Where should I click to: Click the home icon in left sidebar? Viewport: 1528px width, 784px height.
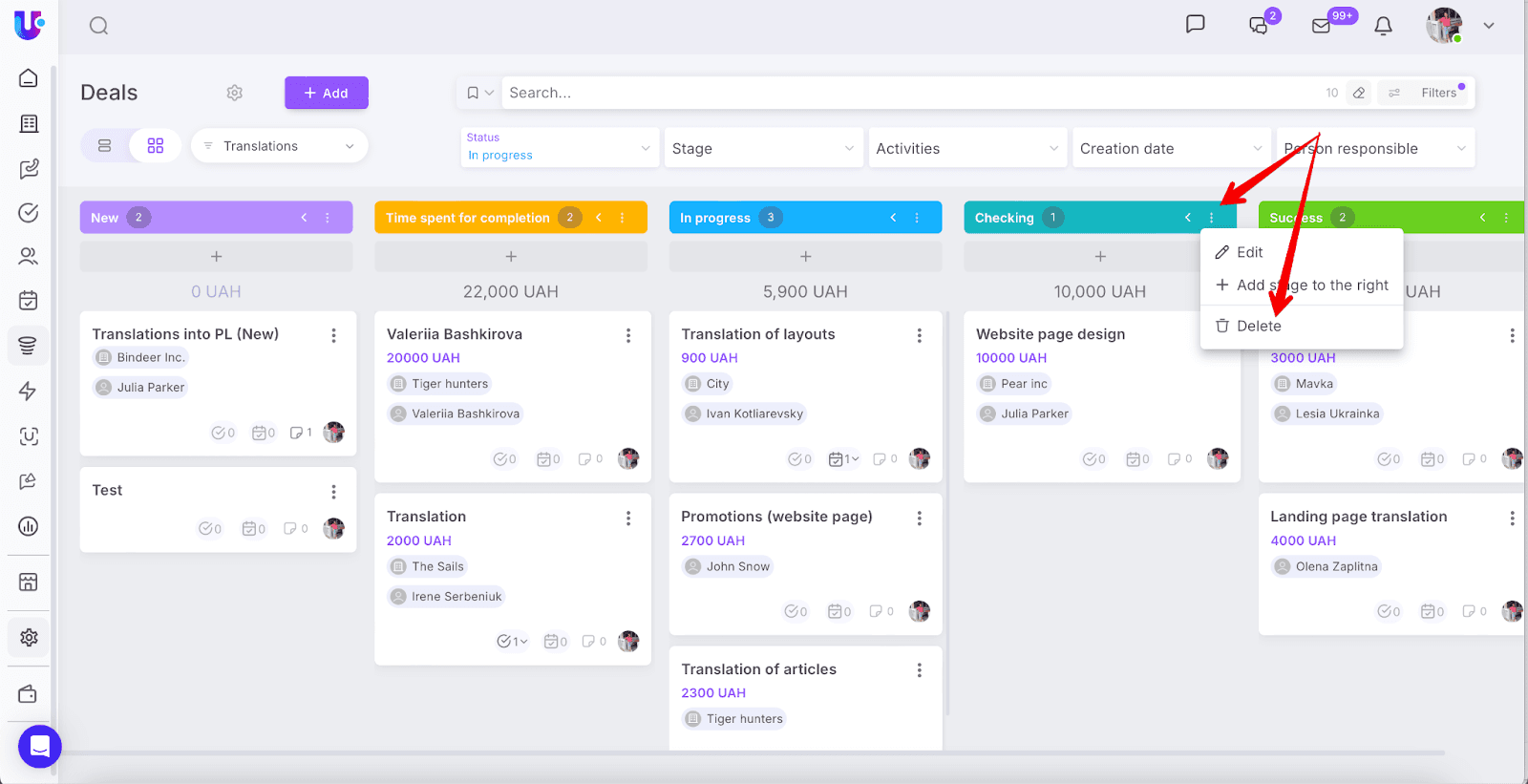[x=29, y=78]
